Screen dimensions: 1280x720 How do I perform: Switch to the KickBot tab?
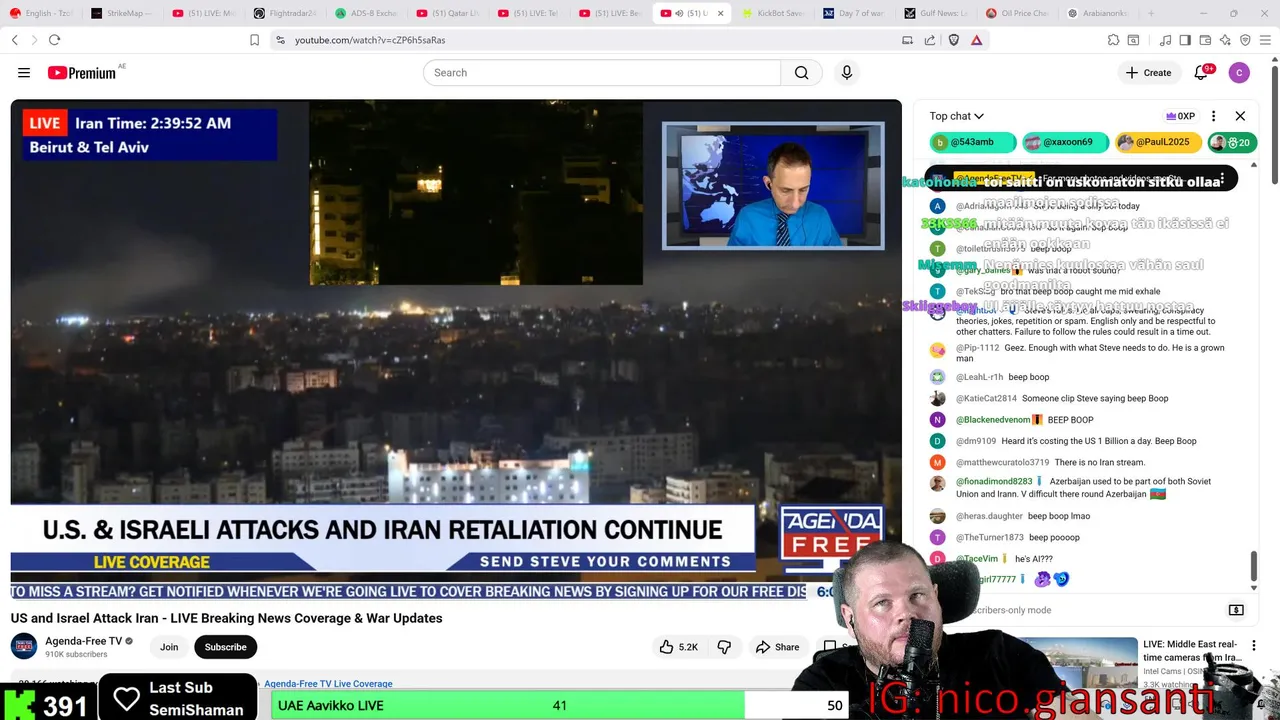point(773,13)
